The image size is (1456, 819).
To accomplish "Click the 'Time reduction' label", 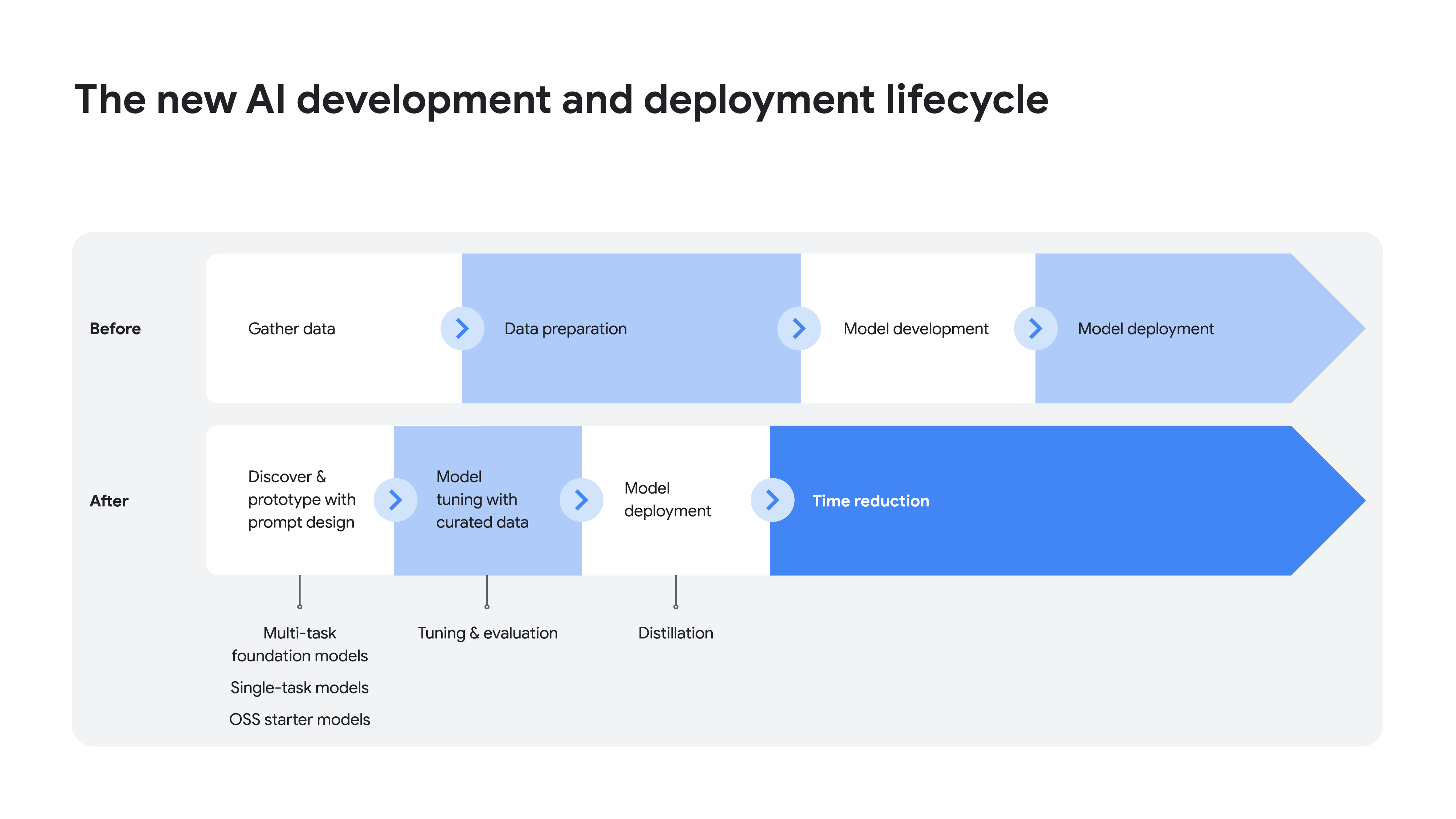I will tap(870, 501).
